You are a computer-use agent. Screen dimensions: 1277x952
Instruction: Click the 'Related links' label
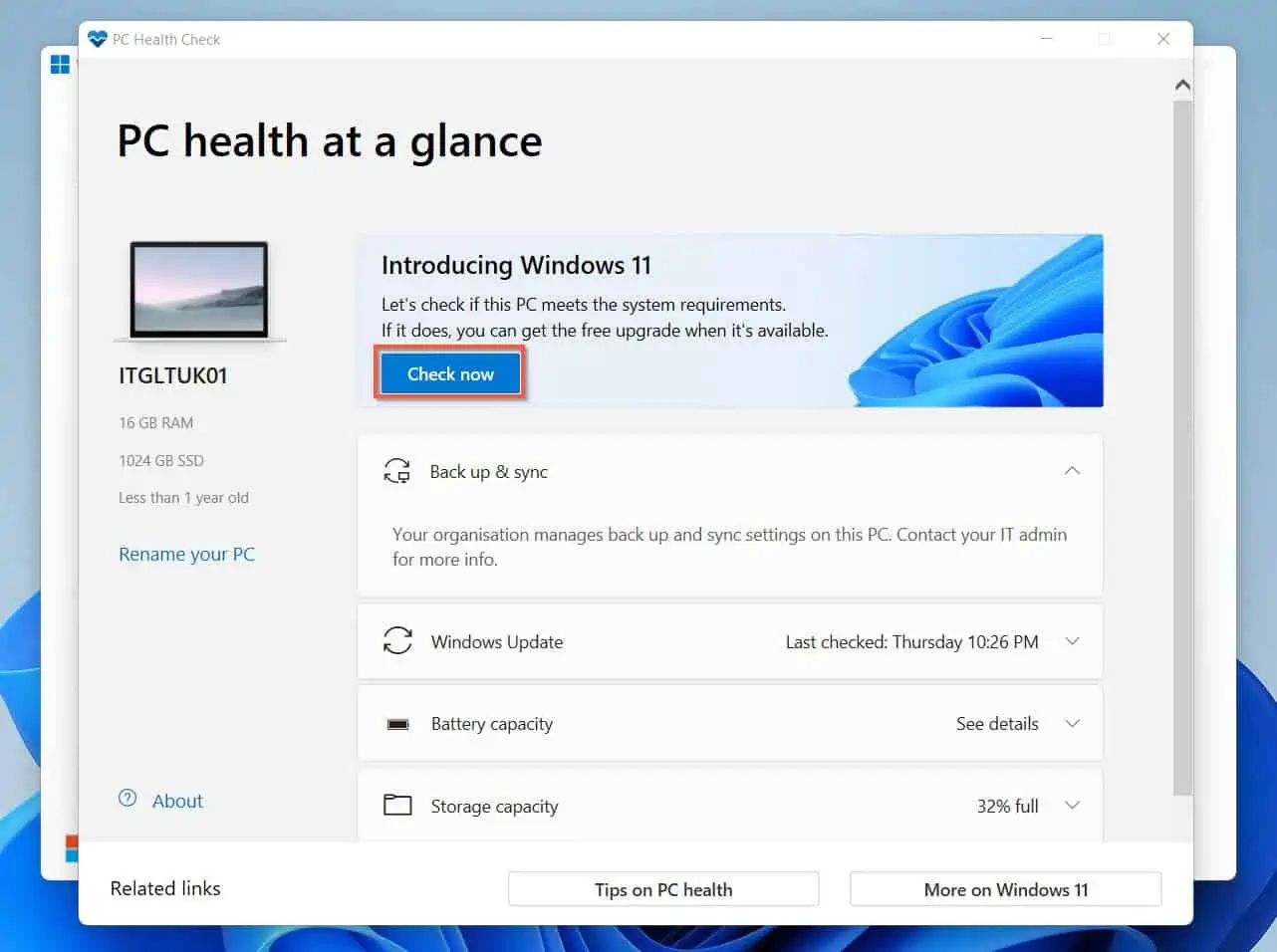click(165, 888)
